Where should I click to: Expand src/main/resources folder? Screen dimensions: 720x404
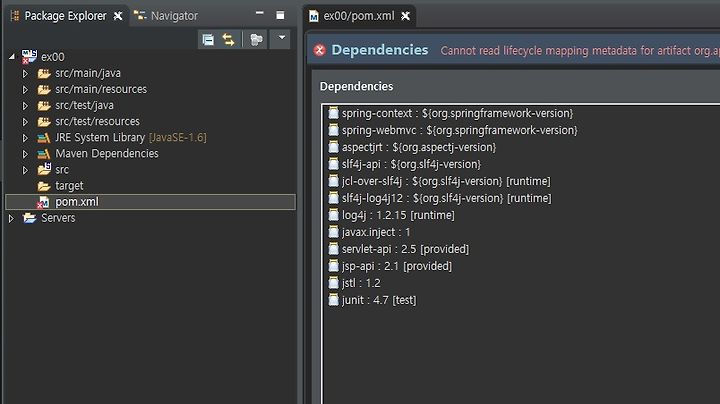pos(25,90)
